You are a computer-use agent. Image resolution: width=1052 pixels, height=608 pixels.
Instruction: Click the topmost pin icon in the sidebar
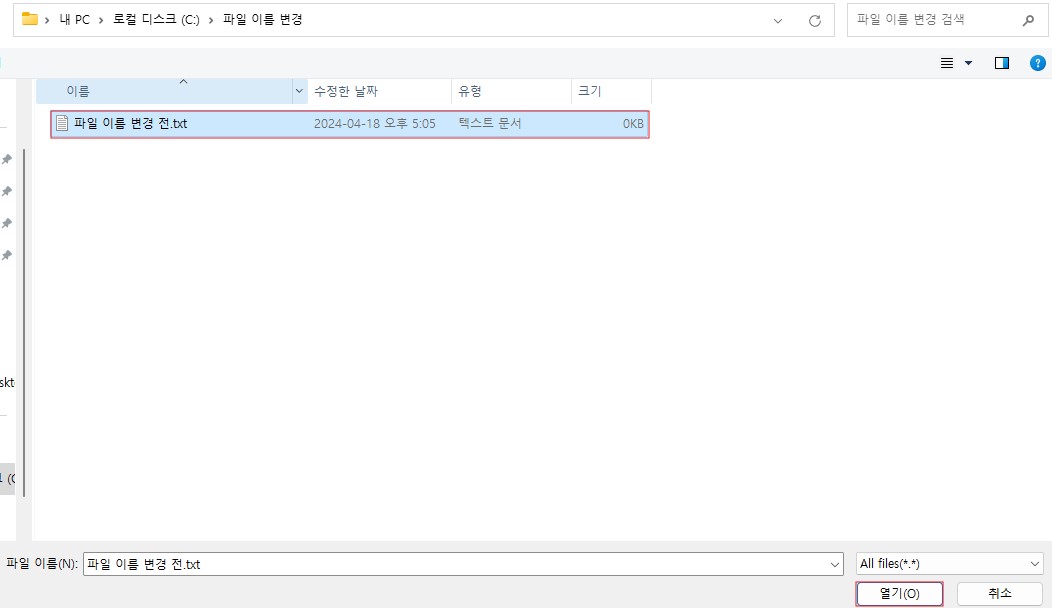tap(7, 159)
